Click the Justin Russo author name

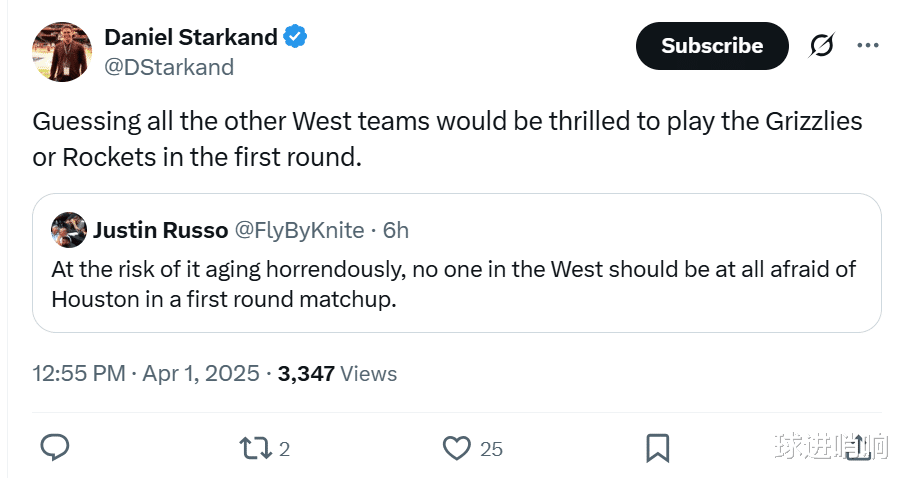pos(160,230)
